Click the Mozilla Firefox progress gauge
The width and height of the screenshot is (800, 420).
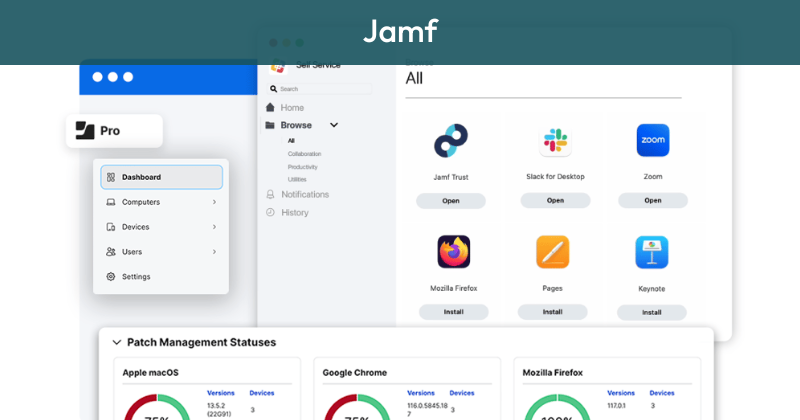557,407
